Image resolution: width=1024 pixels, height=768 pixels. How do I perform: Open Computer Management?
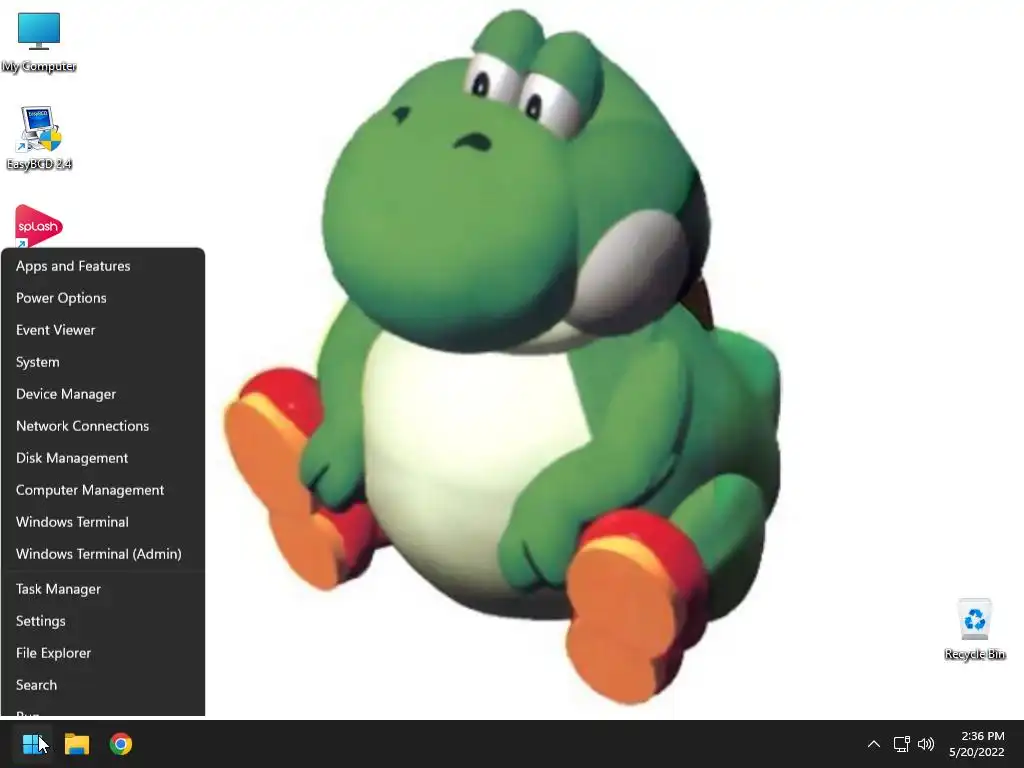click(x=103, y=490)
